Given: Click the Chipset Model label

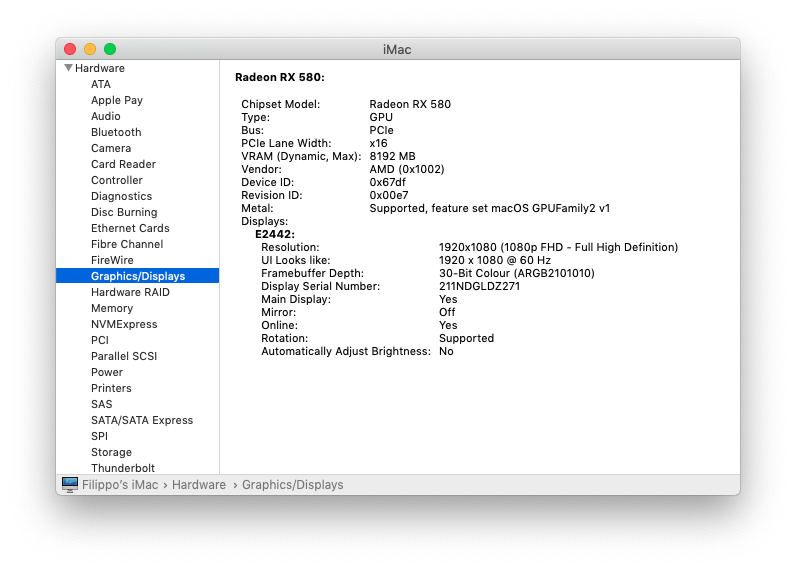Looking at the screenshot, I should [x=280, y=104].
